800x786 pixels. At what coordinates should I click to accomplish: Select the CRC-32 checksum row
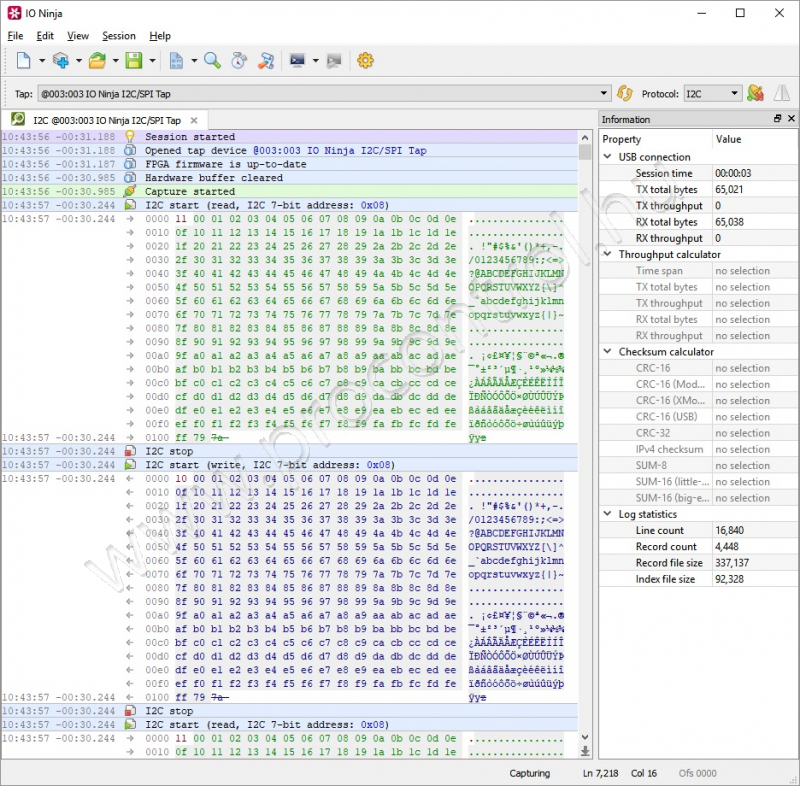click(698, 433)
